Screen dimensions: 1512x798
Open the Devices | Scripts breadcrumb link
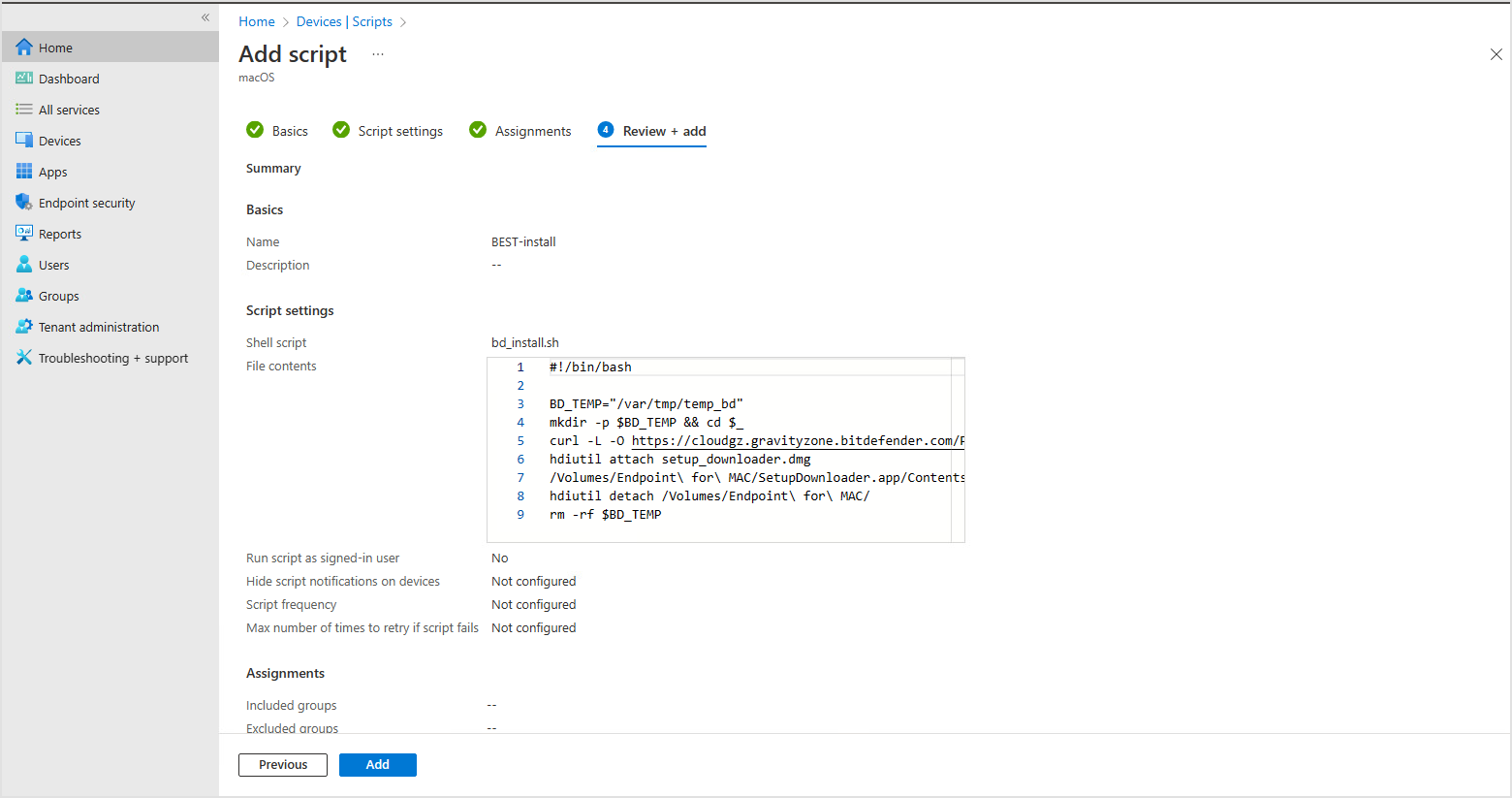344,20
